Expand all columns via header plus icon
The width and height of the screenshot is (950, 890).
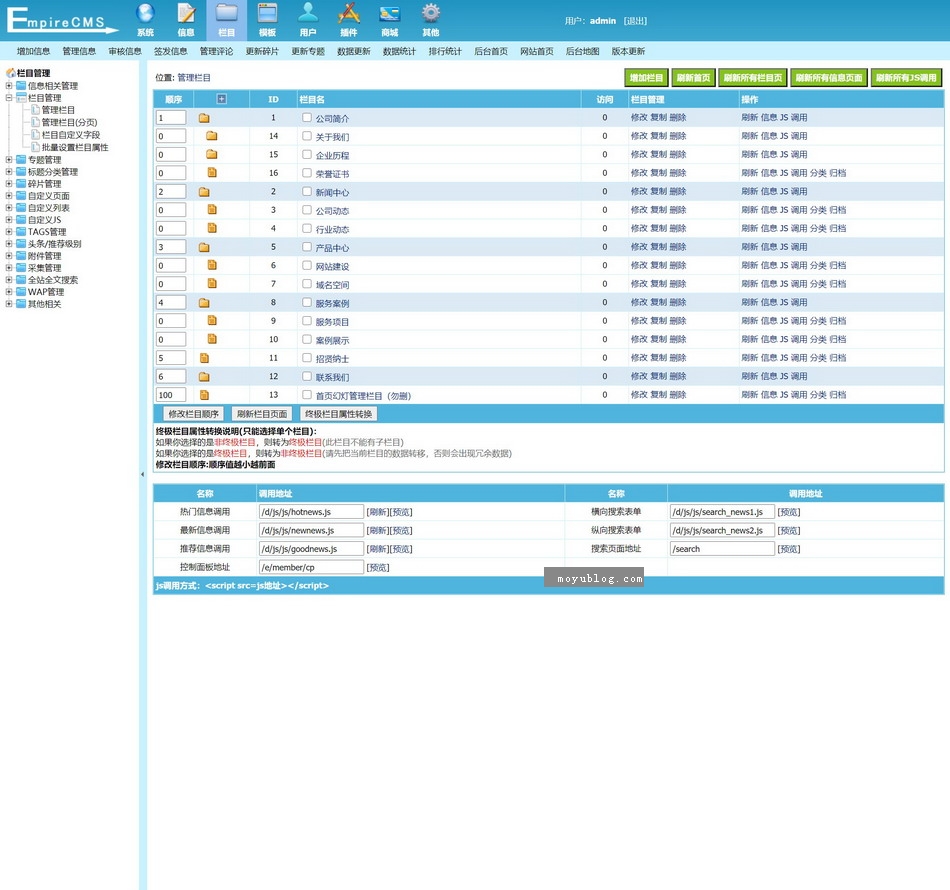point(222,99)
